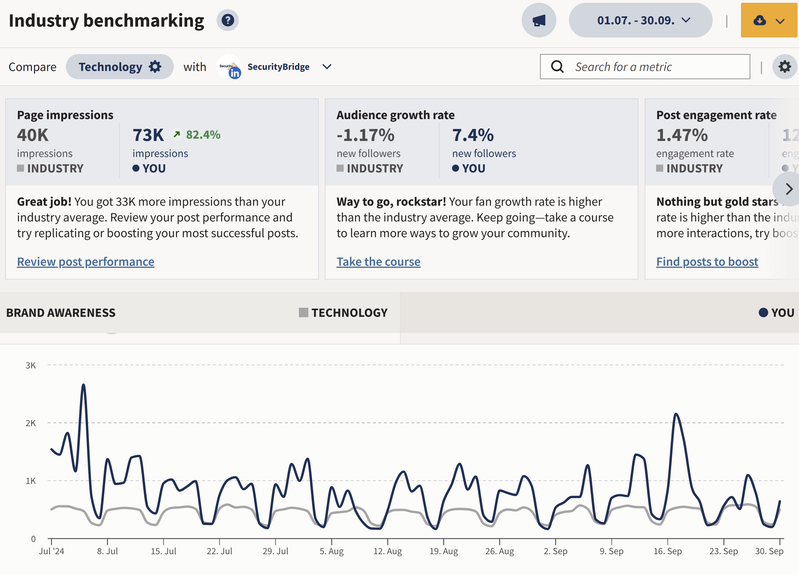The image size is (799, 575).
Task: Open the yellow download export dropdown
Action: tap(769, 20)
